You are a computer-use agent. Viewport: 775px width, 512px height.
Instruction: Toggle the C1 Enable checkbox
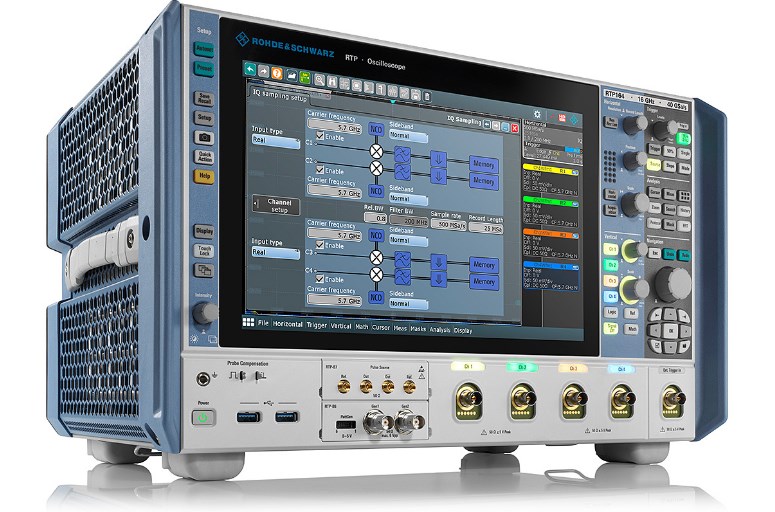click(318, 137)
